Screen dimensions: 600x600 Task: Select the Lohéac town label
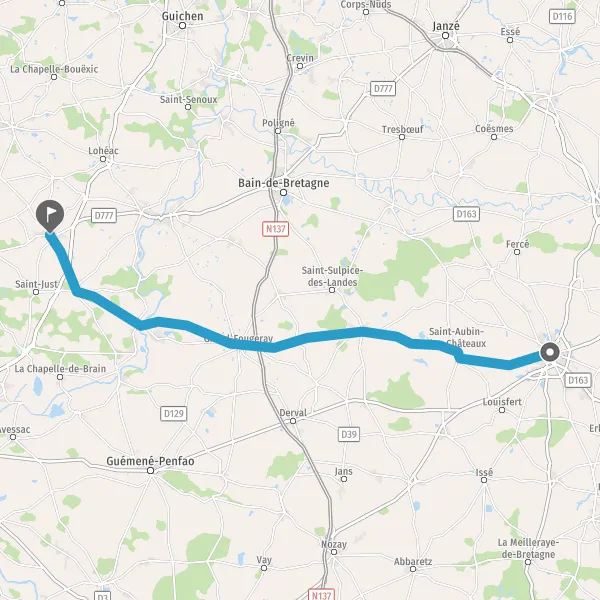pyautogui.click(x=103, y=151)
